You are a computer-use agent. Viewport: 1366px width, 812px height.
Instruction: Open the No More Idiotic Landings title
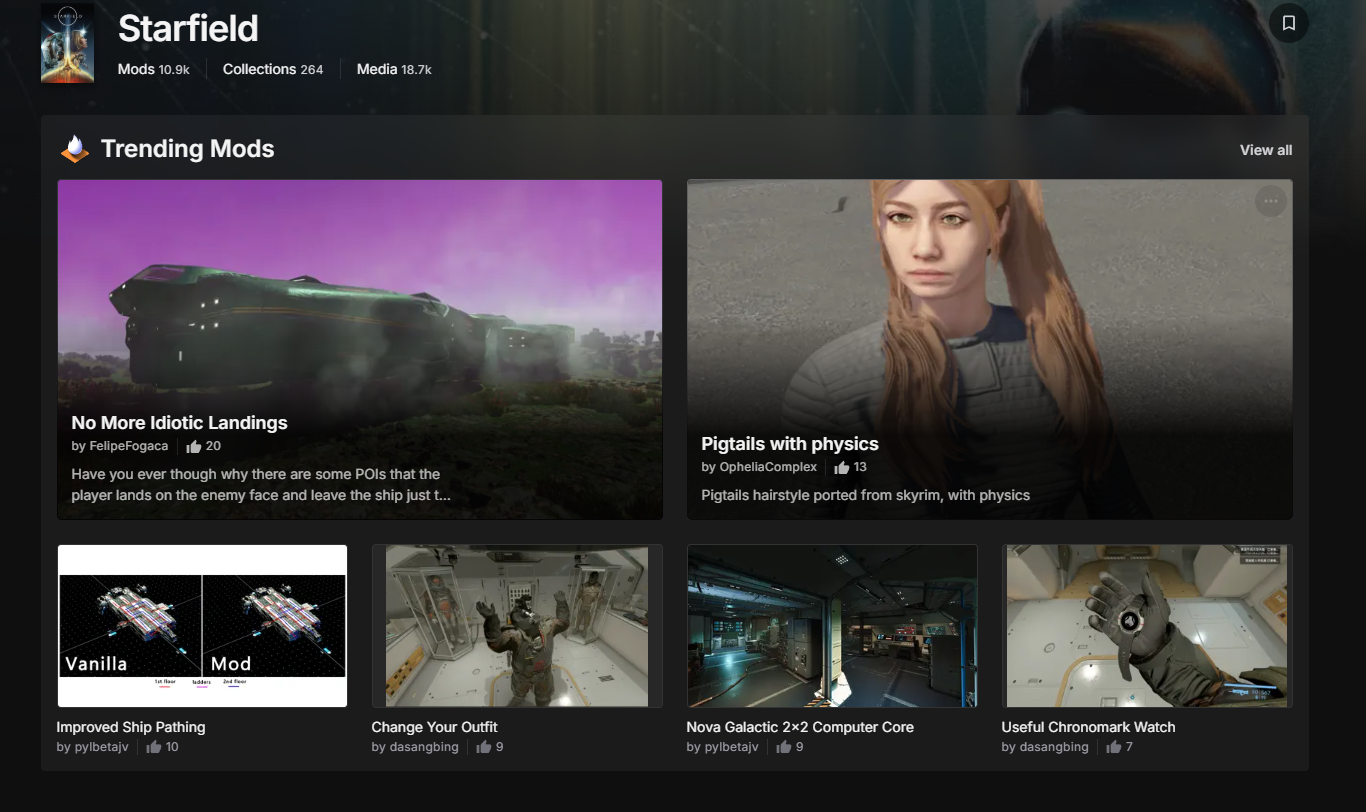click(179, 422)
